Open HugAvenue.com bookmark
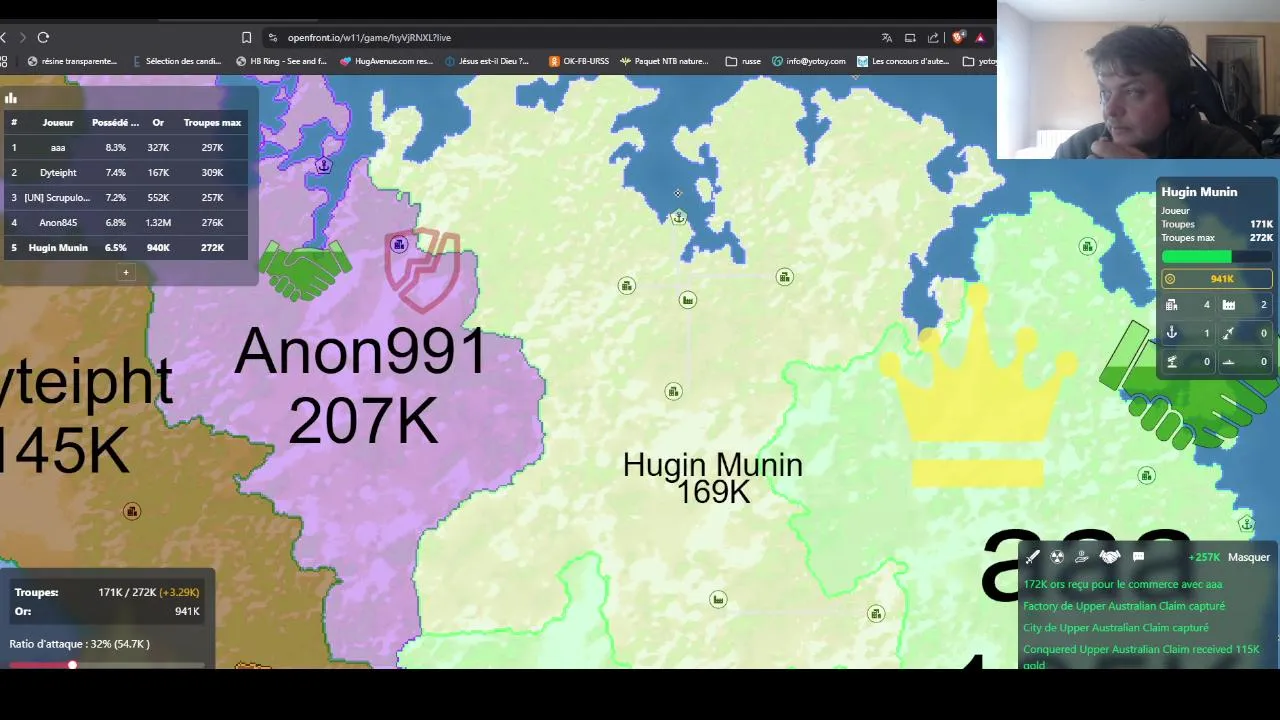 386,61
